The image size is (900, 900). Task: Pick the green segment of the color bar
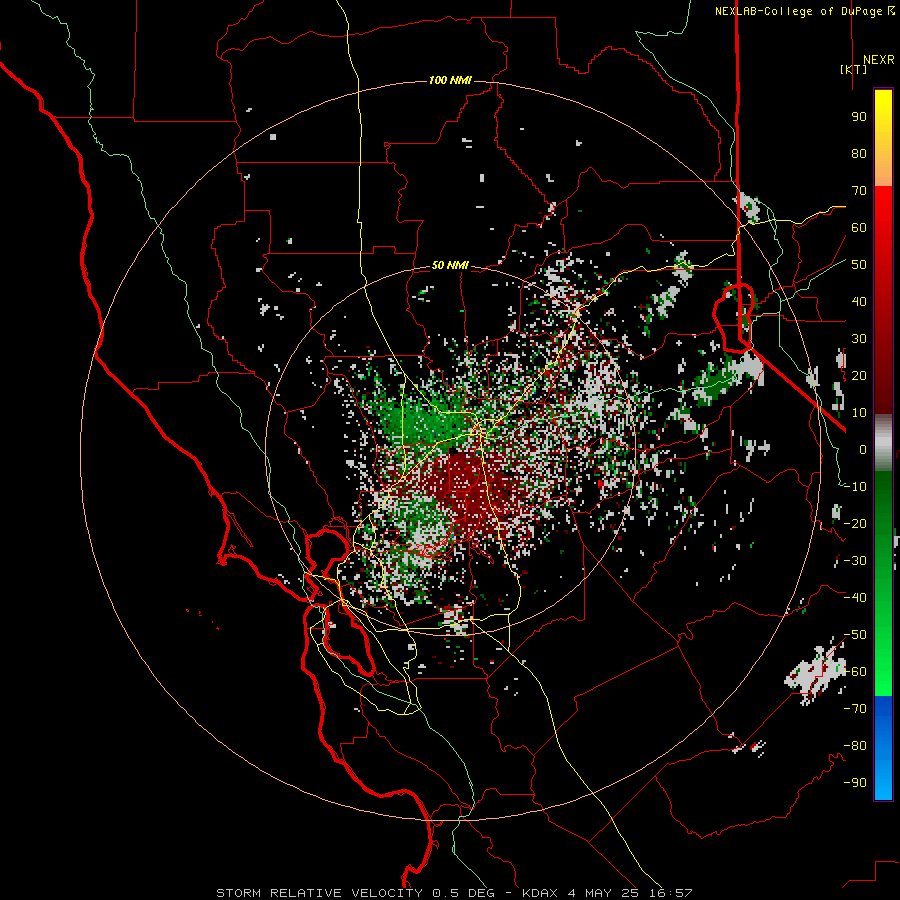(x=883, y=584)
